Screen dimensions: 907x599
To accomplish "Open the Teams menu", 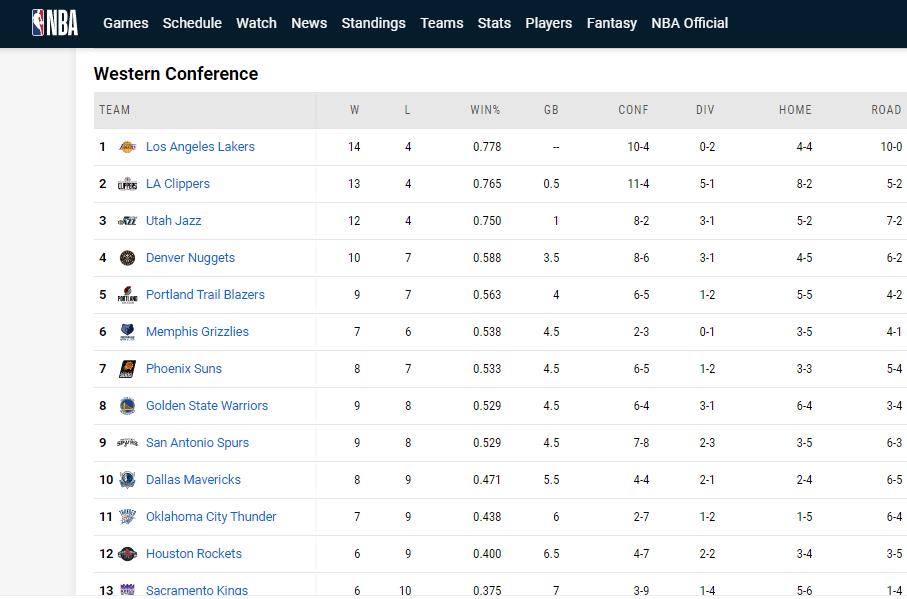I will click(x=442, y=23).
